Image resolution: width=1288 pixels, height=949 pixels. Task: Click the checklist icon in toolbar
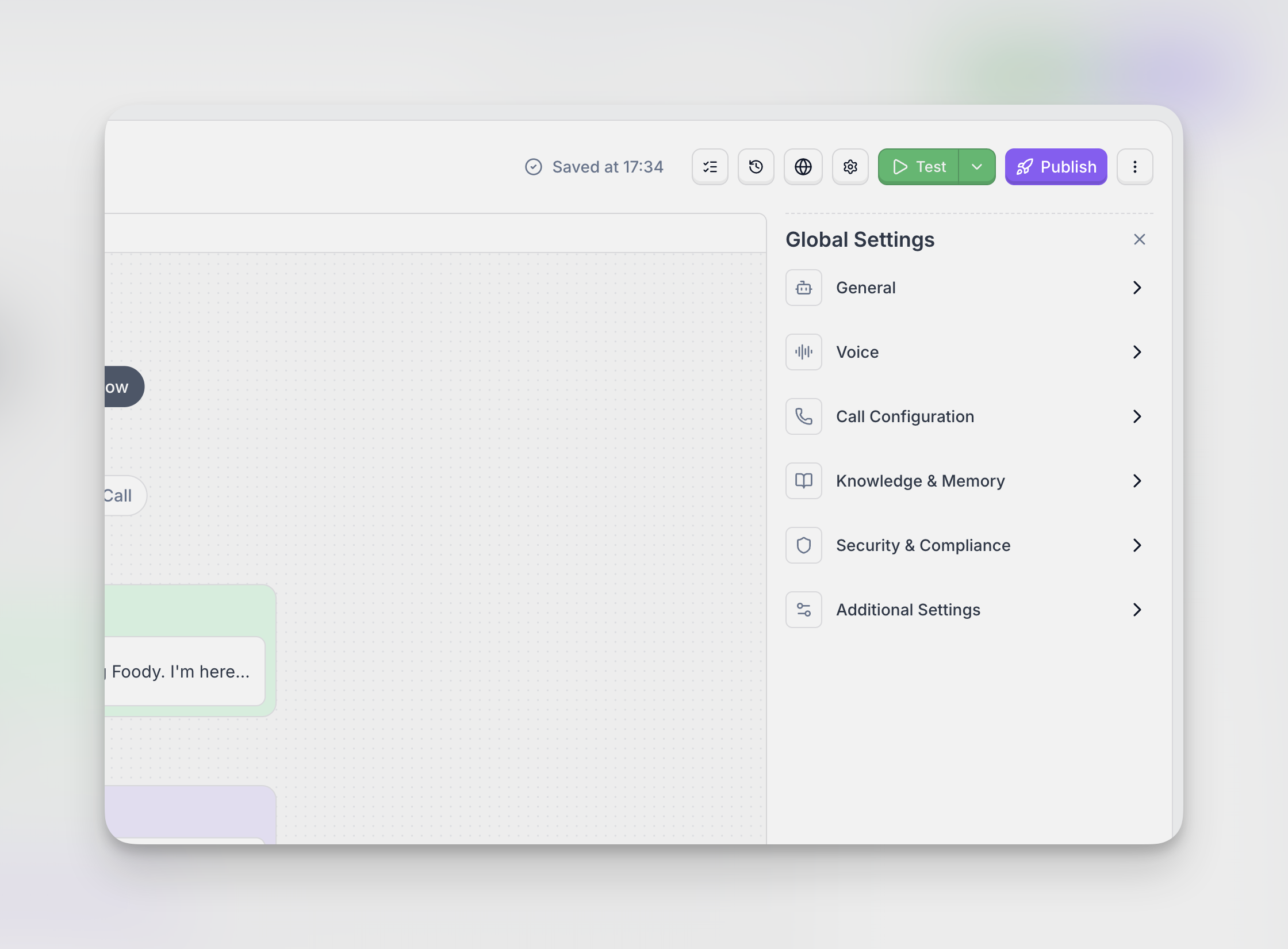[x=710, y=167]
